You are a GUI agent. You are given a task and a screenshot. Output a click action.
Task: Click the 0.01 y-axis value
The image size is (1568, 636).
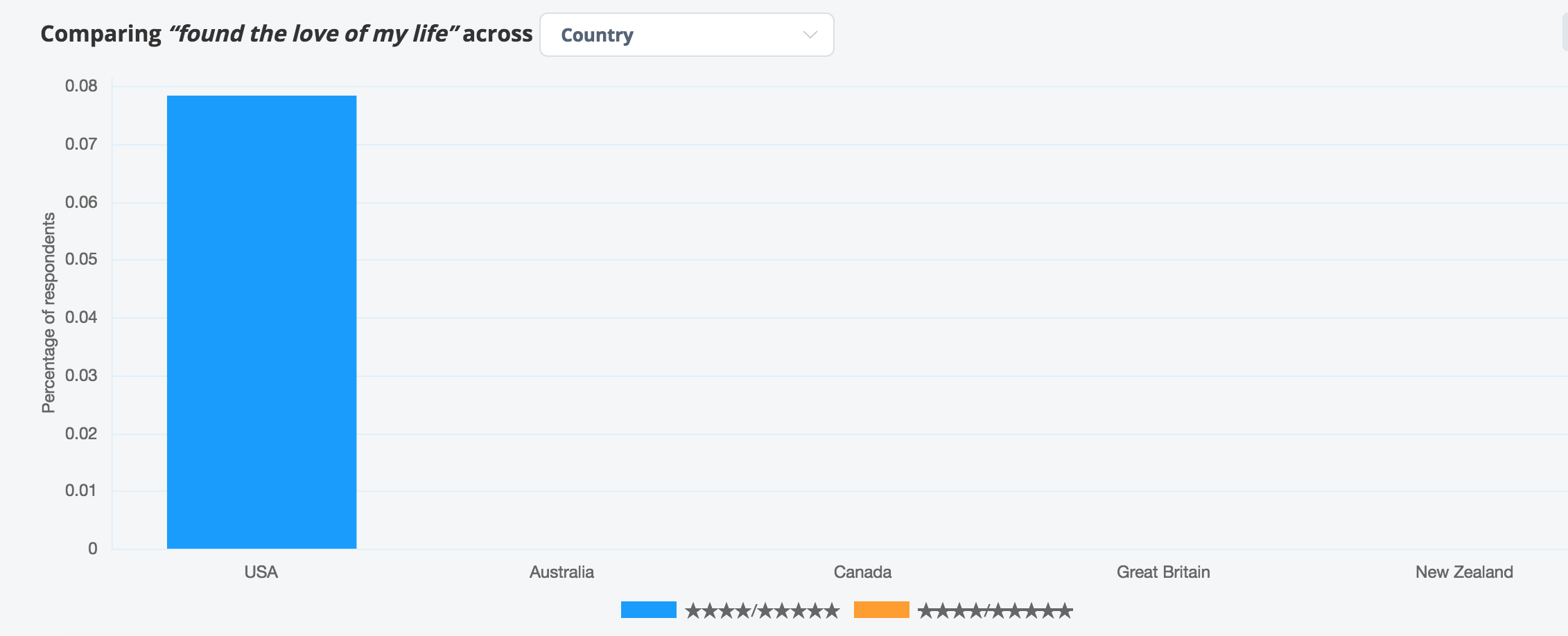point(81,491)
